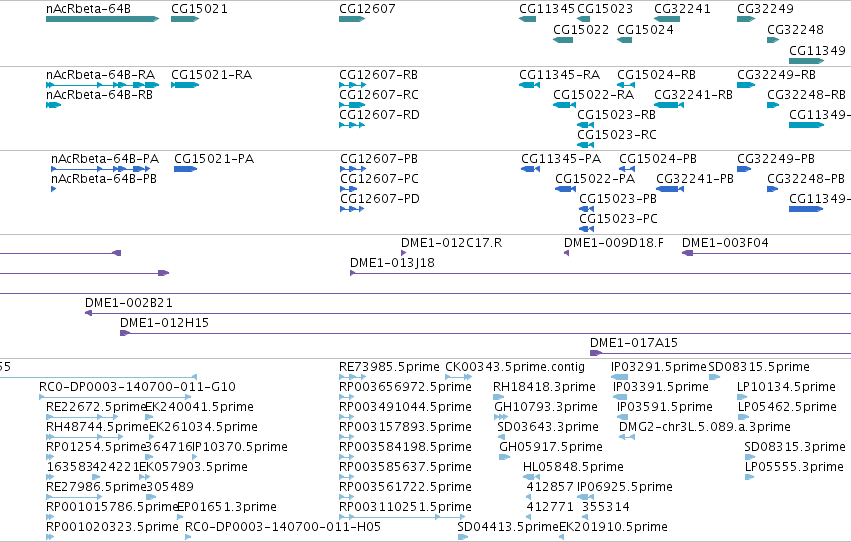The image size is (851, 542).
Task: Click EST RH18418.3prime
Action: coord(544,387)
